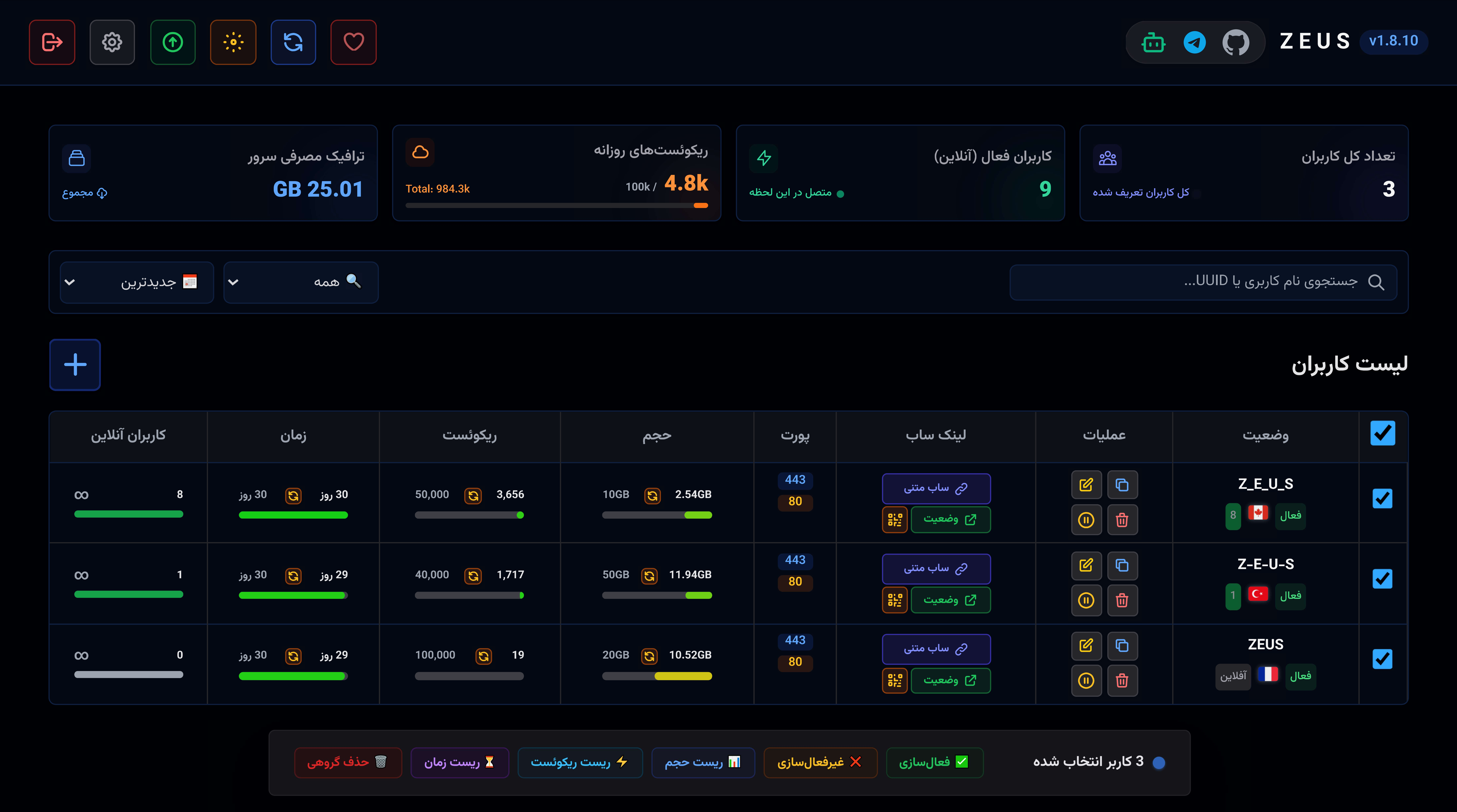Click the red heart icon button
This screenshot has height=812, width=1457.
pos(354,42)
